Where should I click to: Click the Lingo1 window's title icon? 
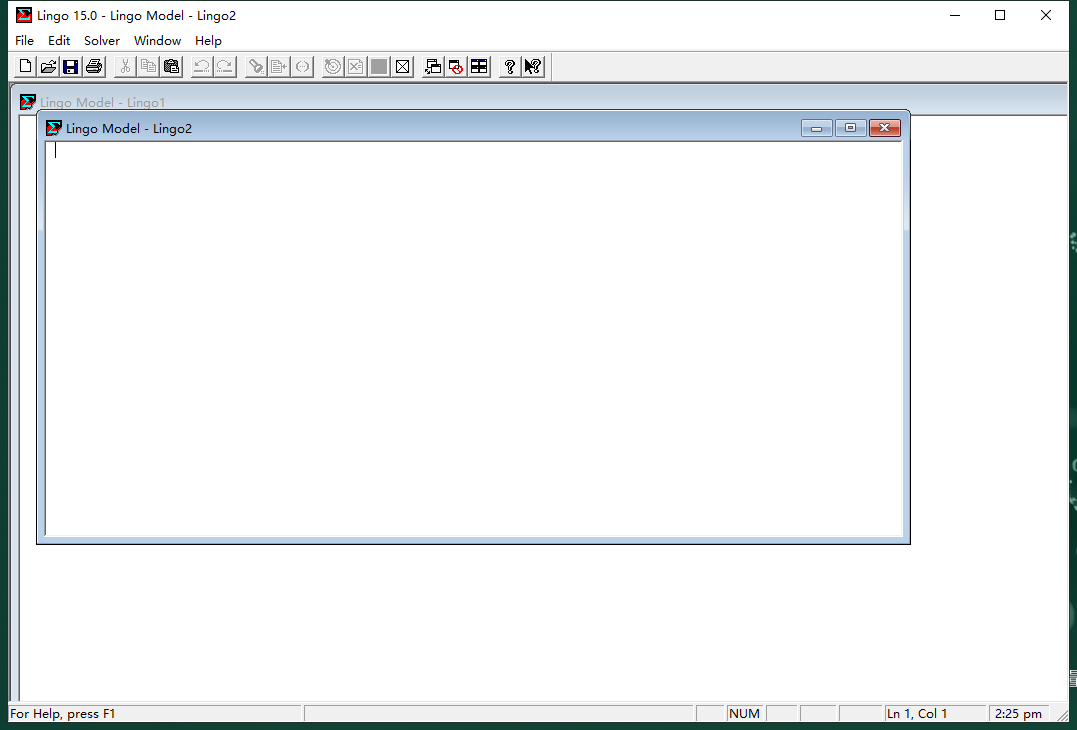coord(27,102)
